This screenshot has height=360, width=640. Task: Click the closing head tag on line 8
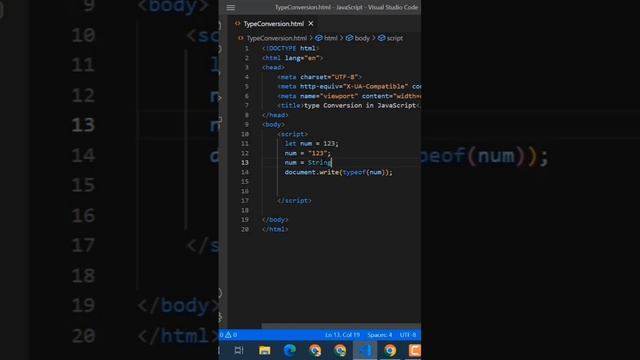pos(275,115)
